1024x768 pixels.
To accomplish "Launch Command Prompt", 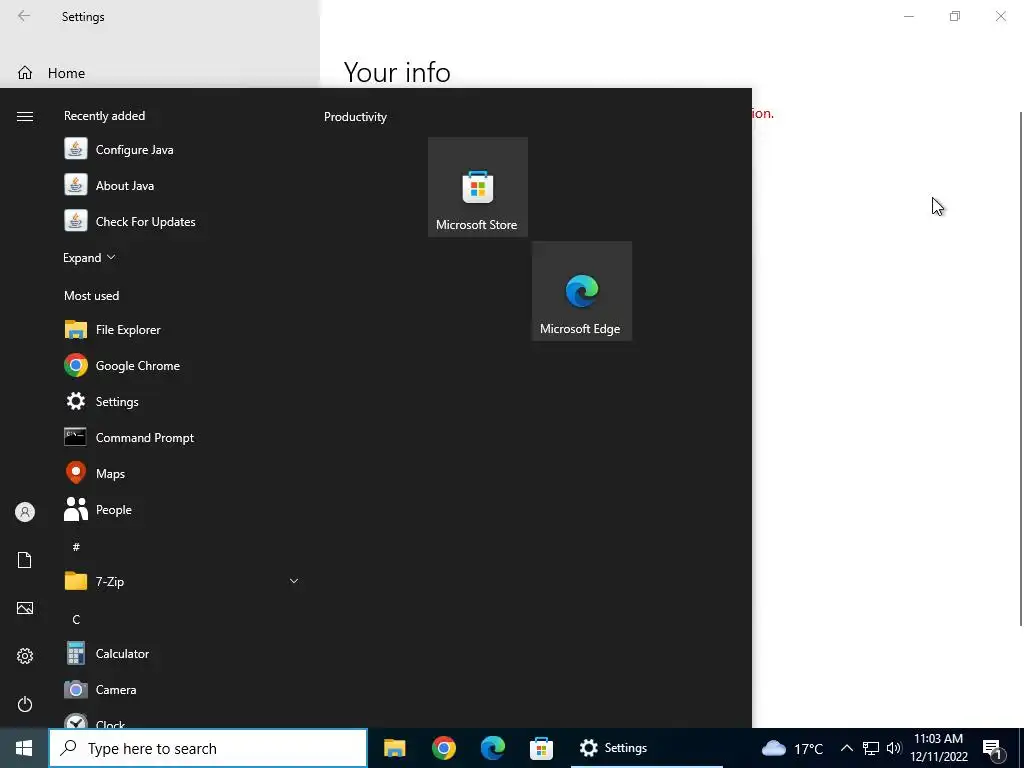I will coord(183,438).
